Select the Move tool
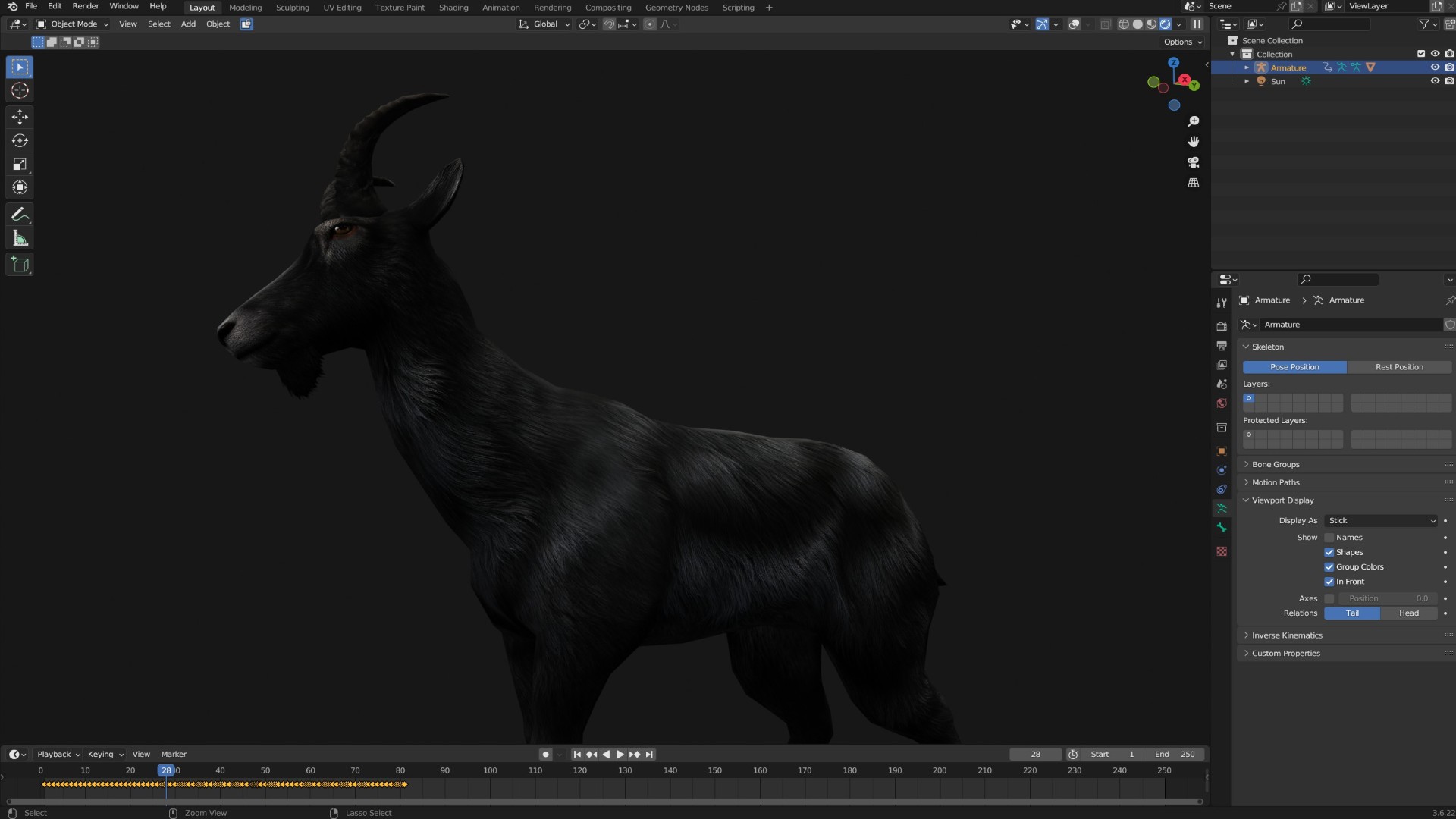 [x=20, y=117]
